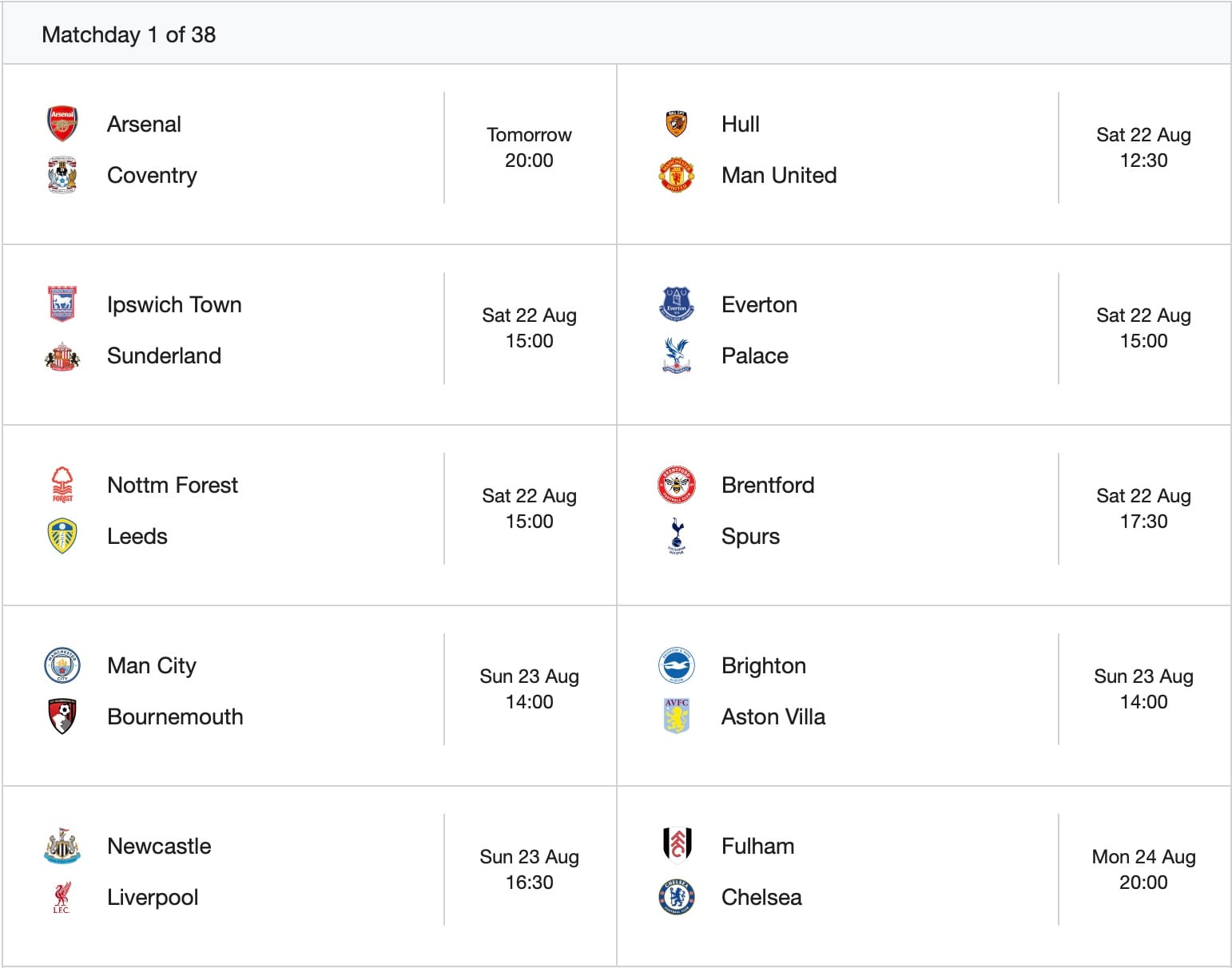Screen dimensions: 1232x968
Task: Click the Fulham team name
Action: pos(757,846)
